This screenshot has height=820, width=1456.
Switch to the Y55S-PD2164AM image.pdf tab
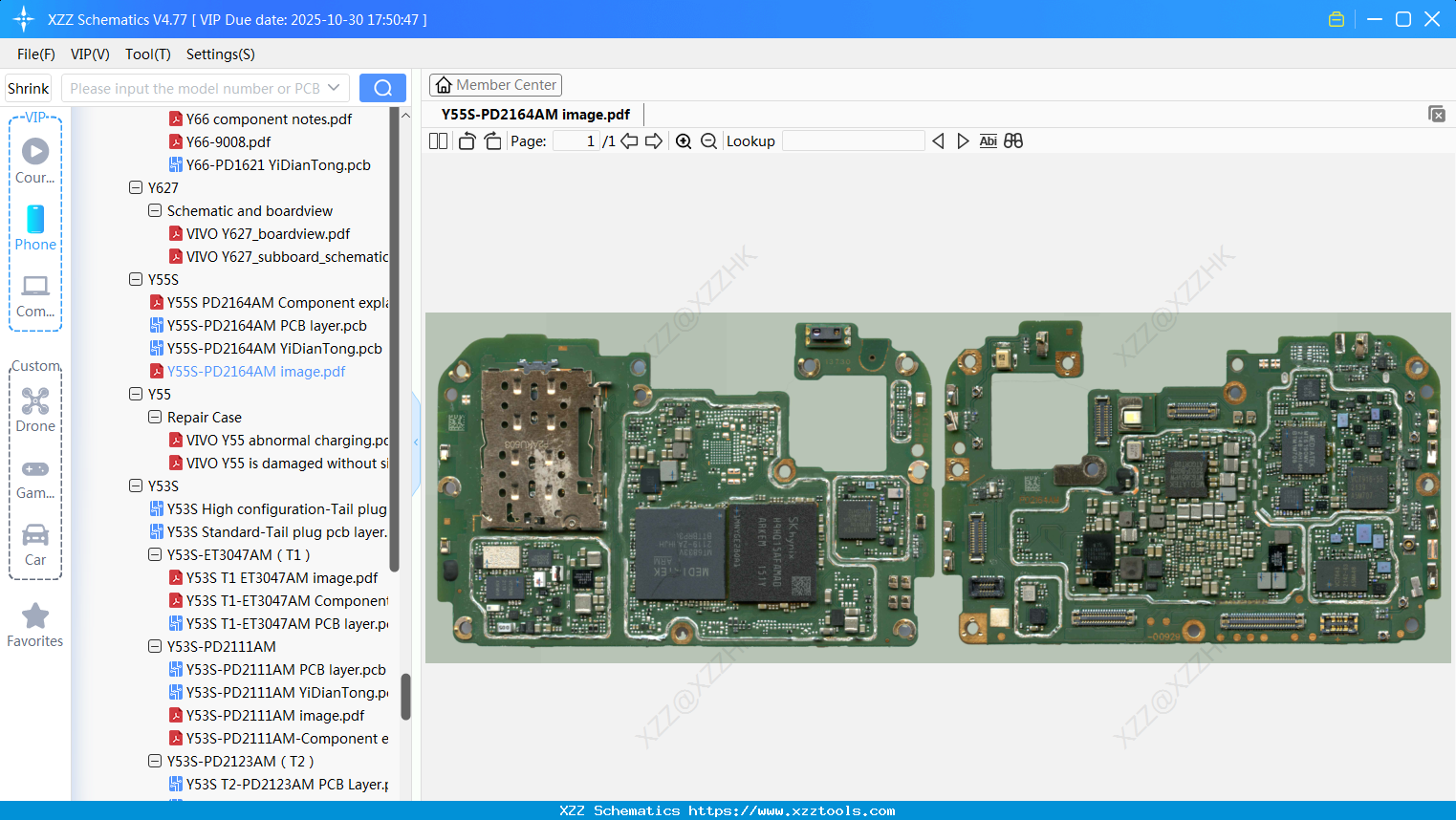535,114
